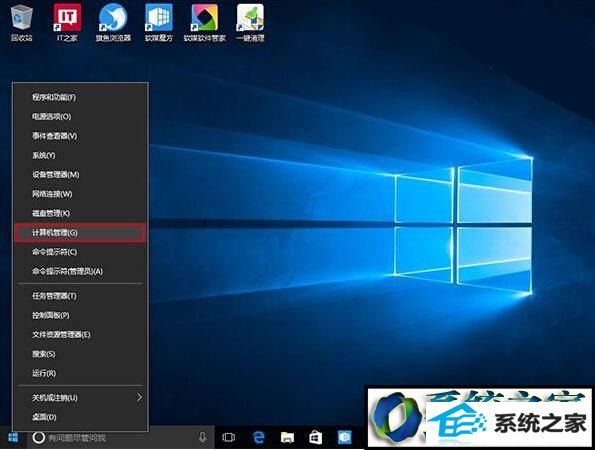Click the Windows Start button

coord(13,437)
